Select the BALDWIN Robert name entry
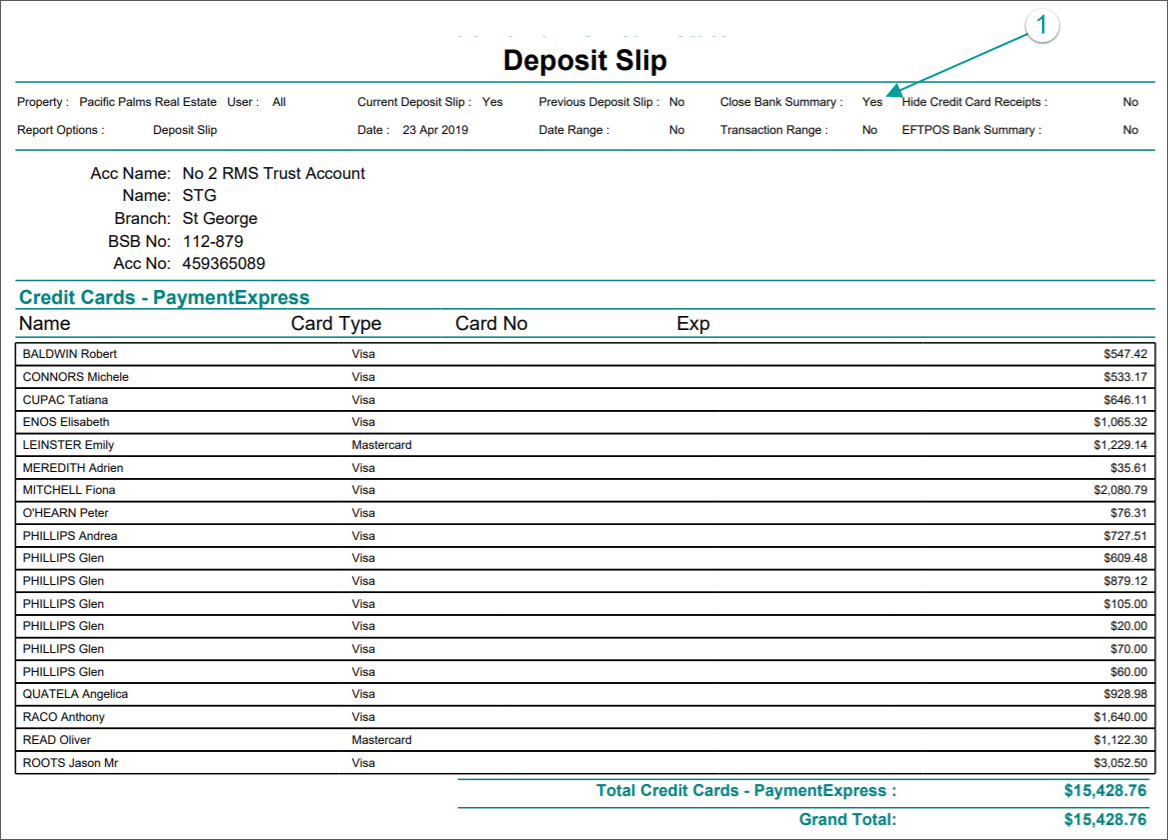1168x840 pixels. (70, 354)
